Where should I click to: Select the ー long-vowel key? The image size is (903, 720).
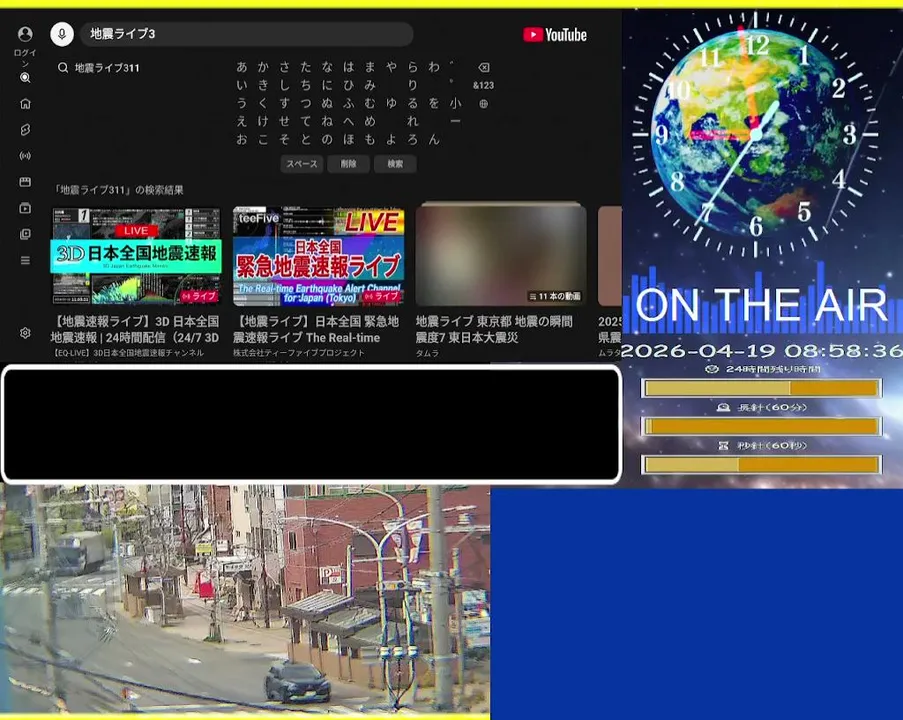tap(456, 122)
